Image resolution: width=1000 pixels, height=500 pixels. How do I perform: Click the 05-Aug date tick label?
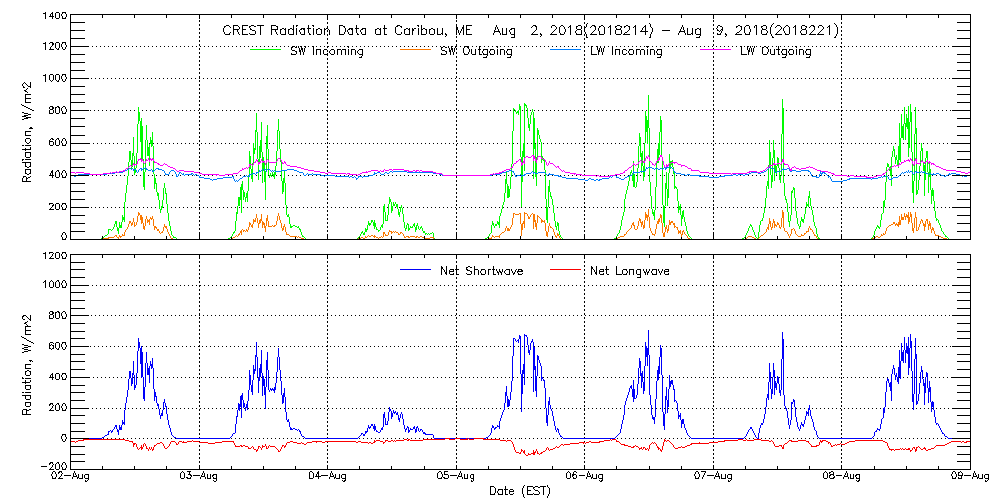(456, 477)
